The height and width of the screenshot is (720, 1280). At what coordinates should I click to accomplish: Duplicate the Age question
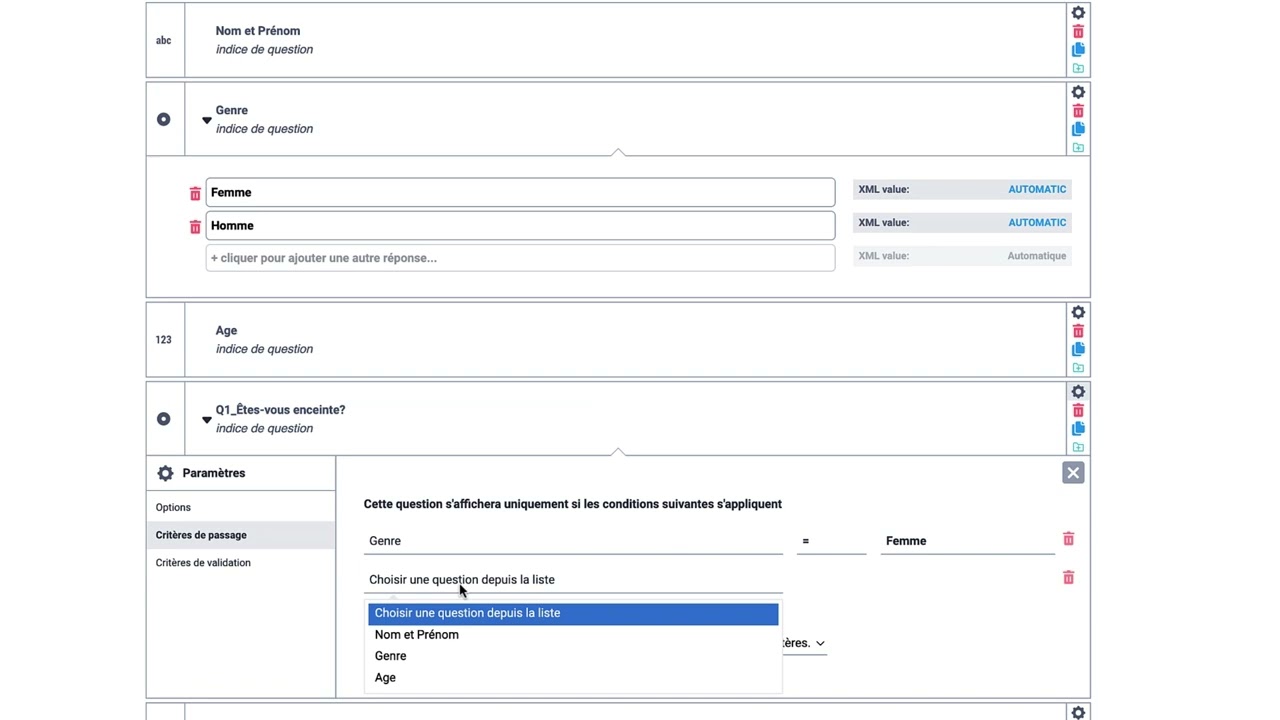(x=1078, y=349)
